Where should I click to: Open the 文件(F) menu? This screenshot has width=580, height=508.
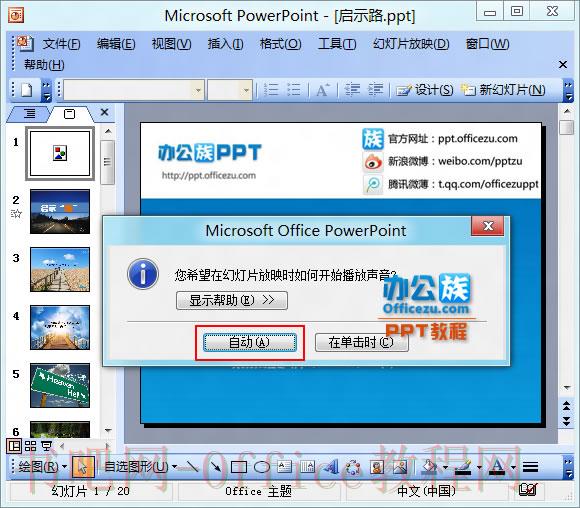[x=61, y=44]
